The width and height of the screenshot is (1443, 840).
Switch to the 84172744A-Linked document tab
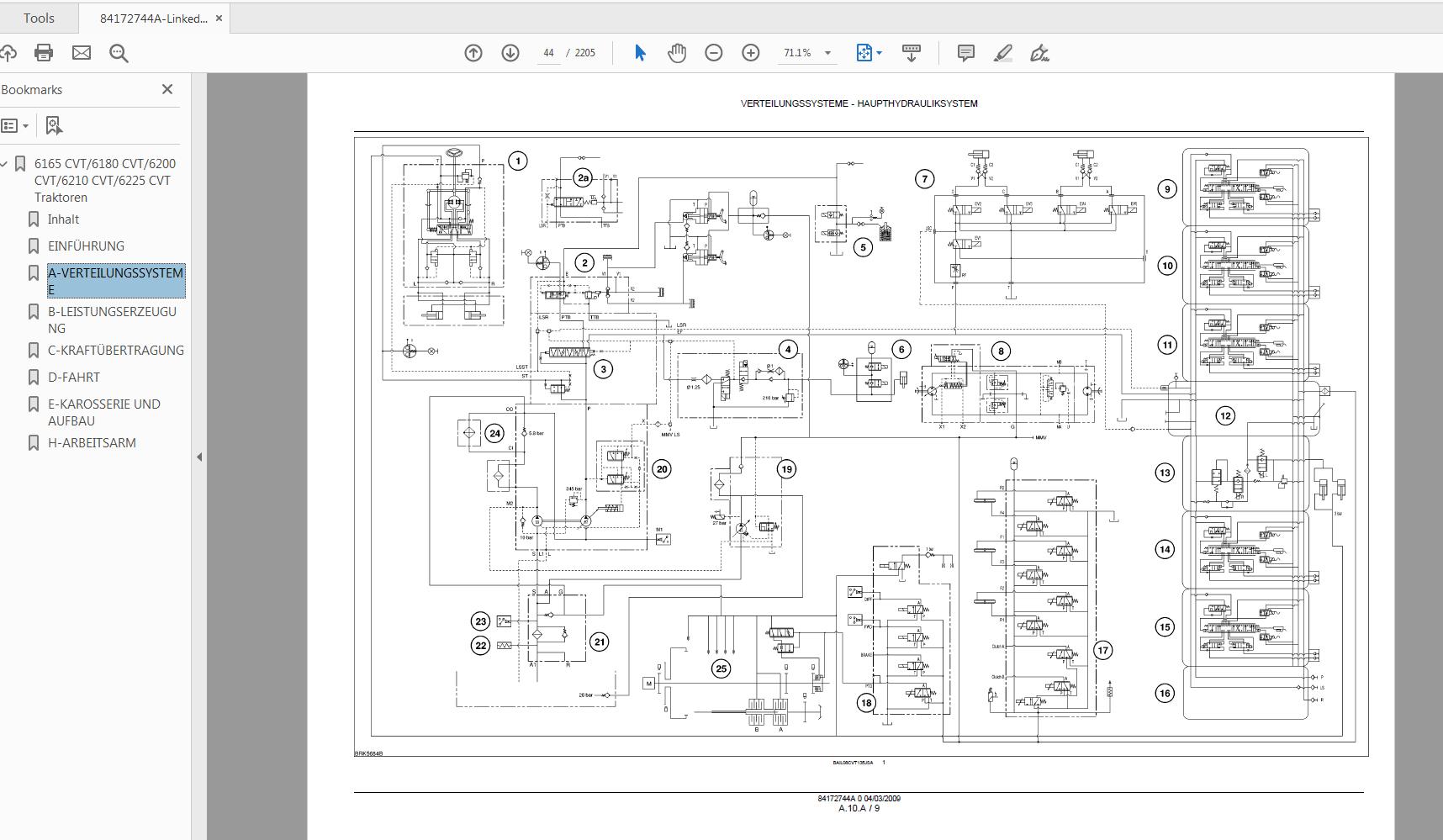(x=153, y=18)
